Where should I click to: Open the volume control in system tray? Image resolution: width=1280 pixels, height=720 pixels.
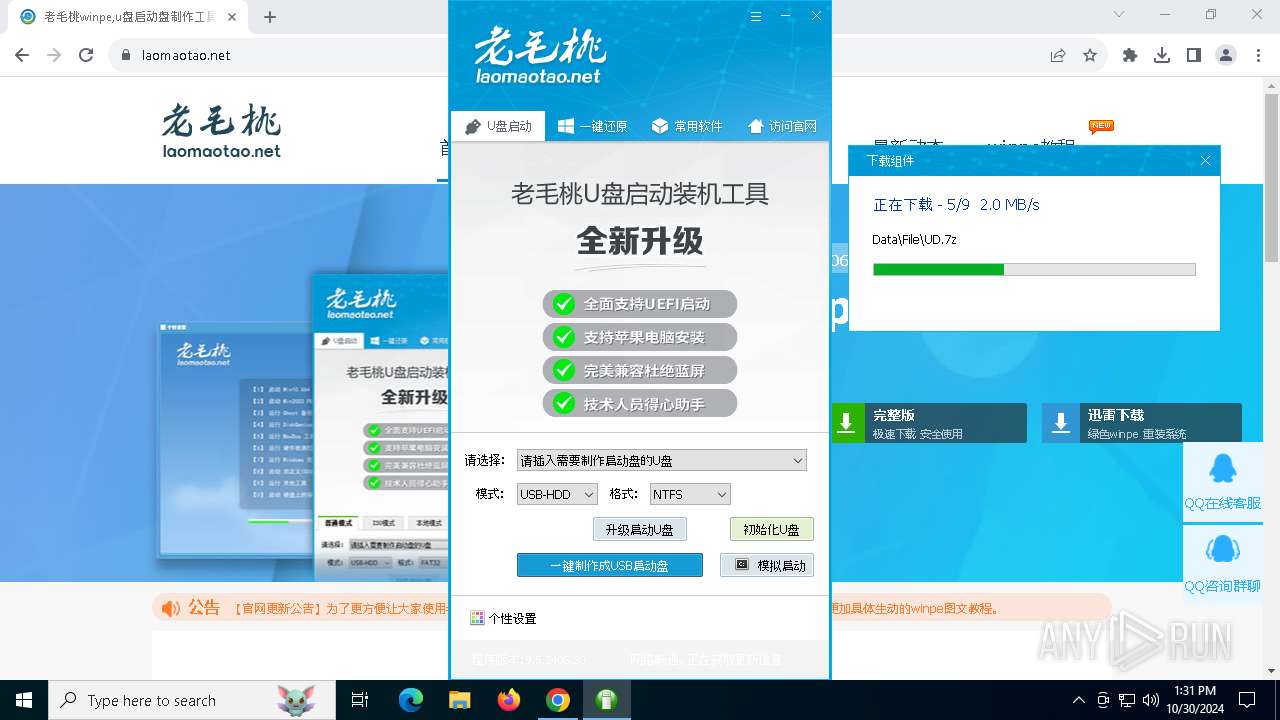tap(1150, 700)
